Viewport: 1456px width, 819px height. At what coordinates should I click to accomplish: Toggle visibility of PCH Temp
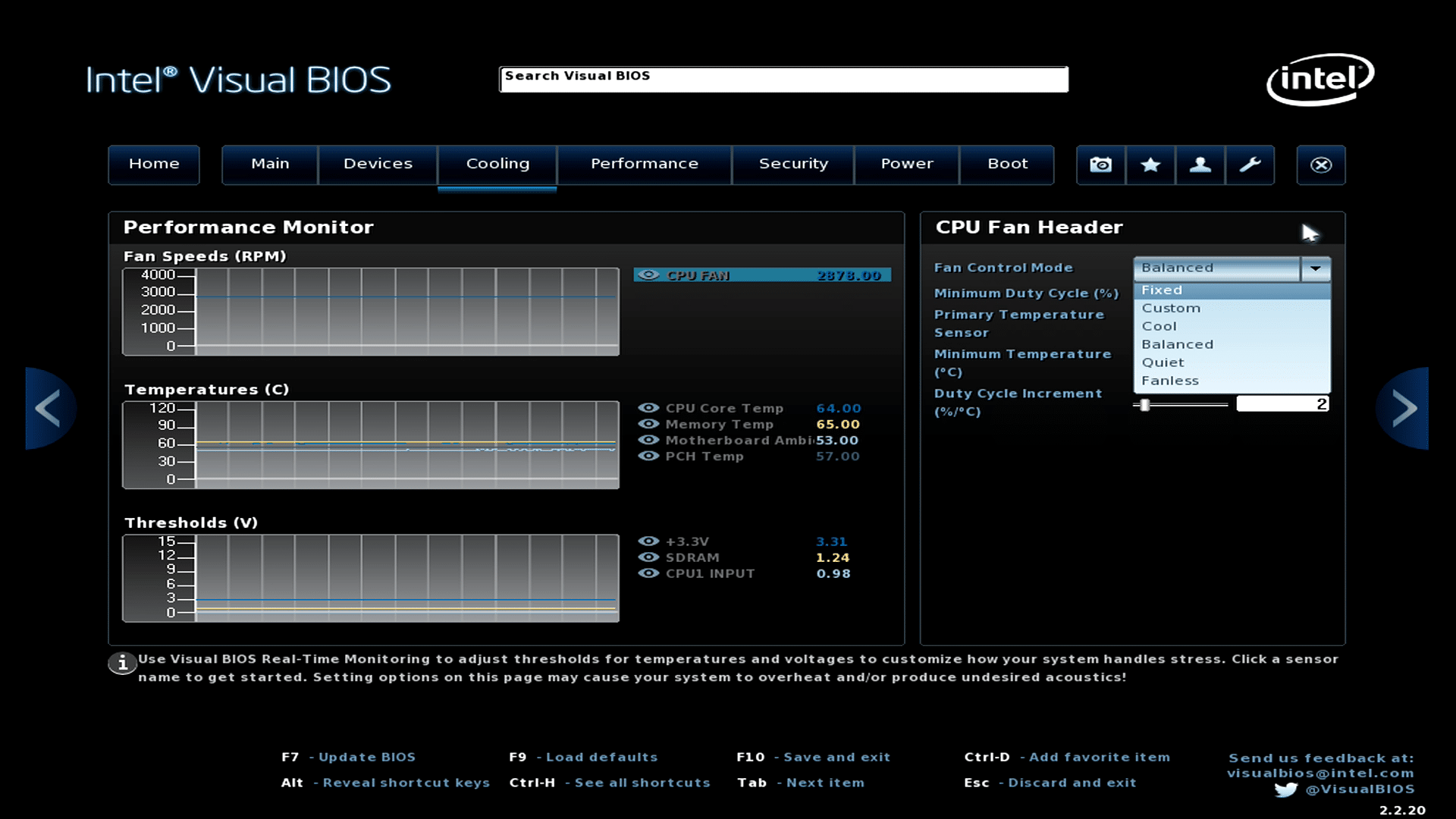(648, 456)
